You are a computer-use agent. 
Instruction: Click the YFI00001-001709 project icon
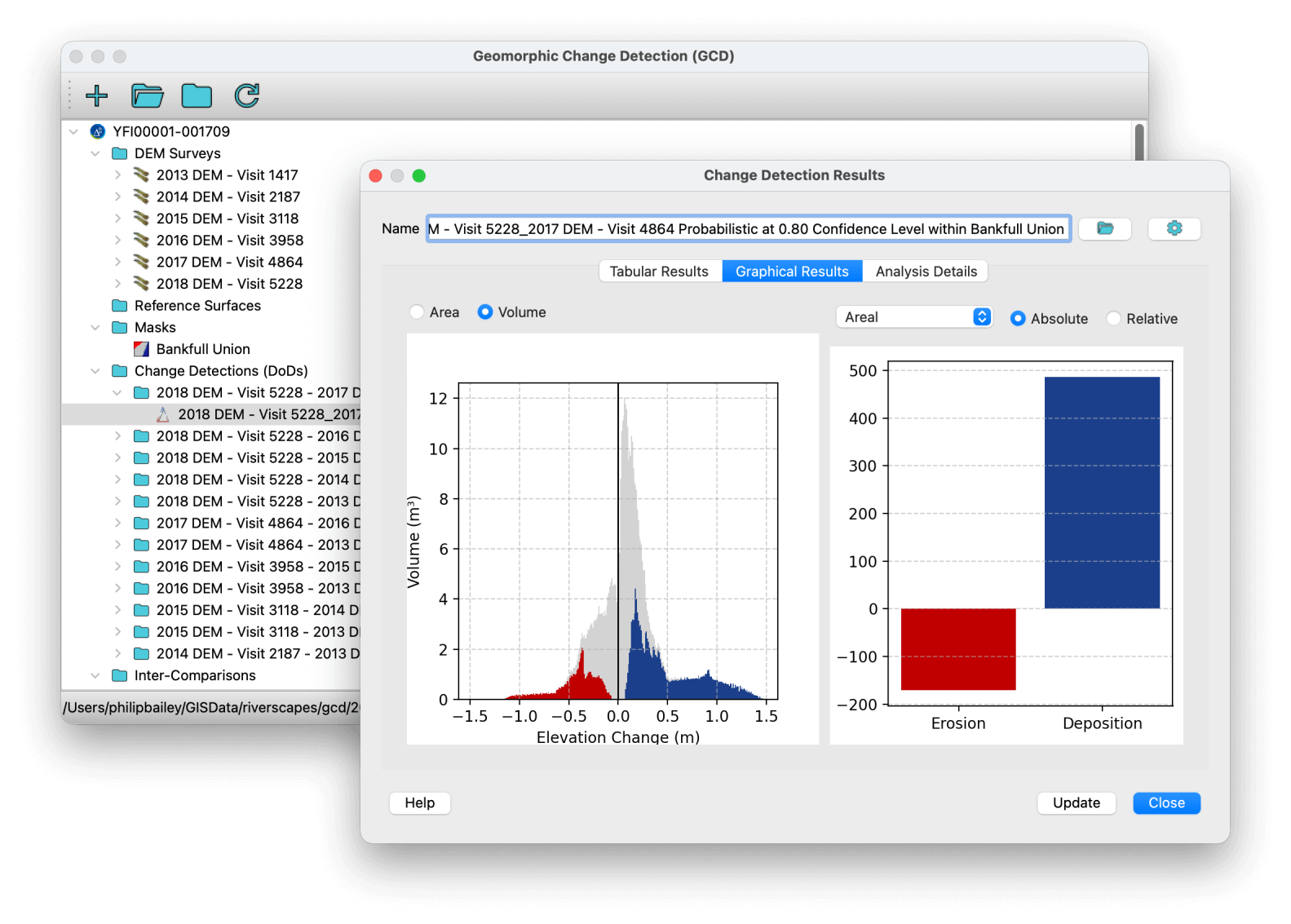[x=98, y=131]
